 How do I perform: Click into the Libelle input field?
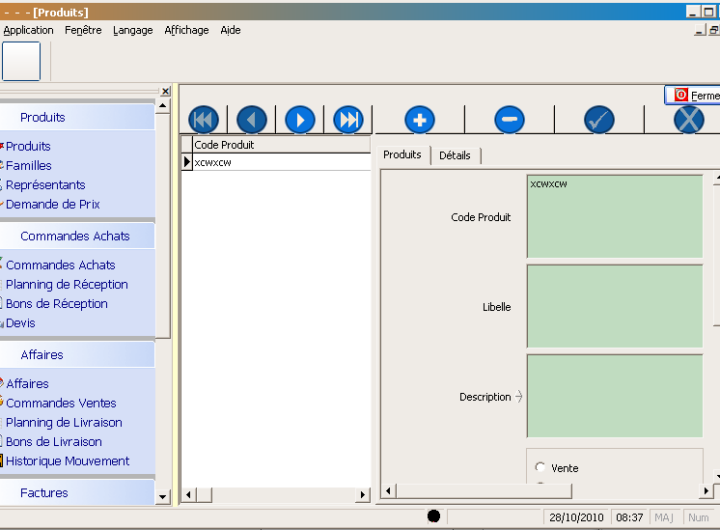[x=614, y=306]
